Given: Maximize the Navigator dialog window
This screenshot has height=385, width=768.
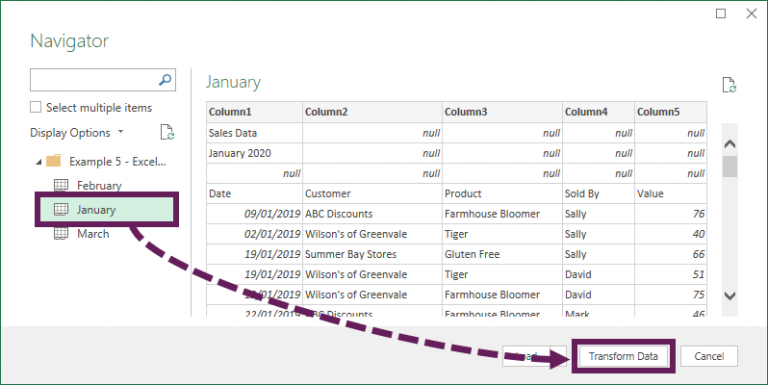Looking at the screenshot, I should [x=721, y=14].
